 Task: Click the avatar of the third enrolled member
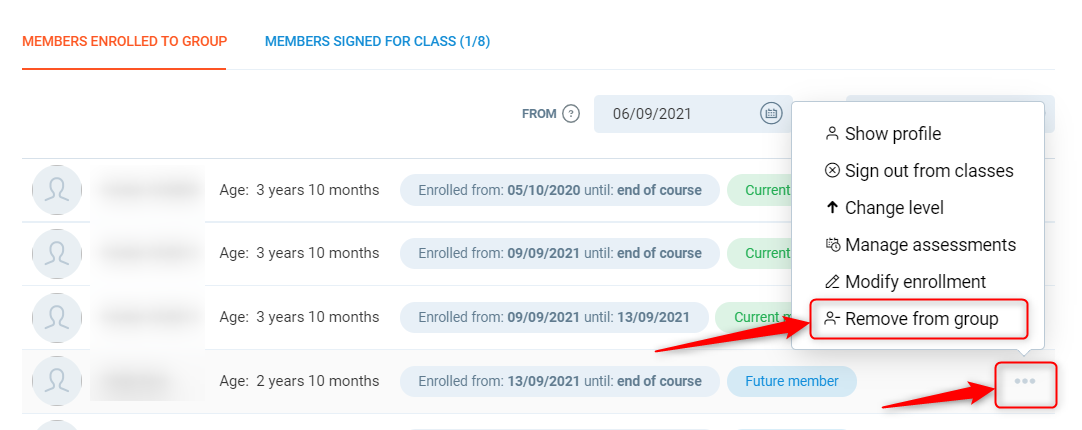click(57, 318)
